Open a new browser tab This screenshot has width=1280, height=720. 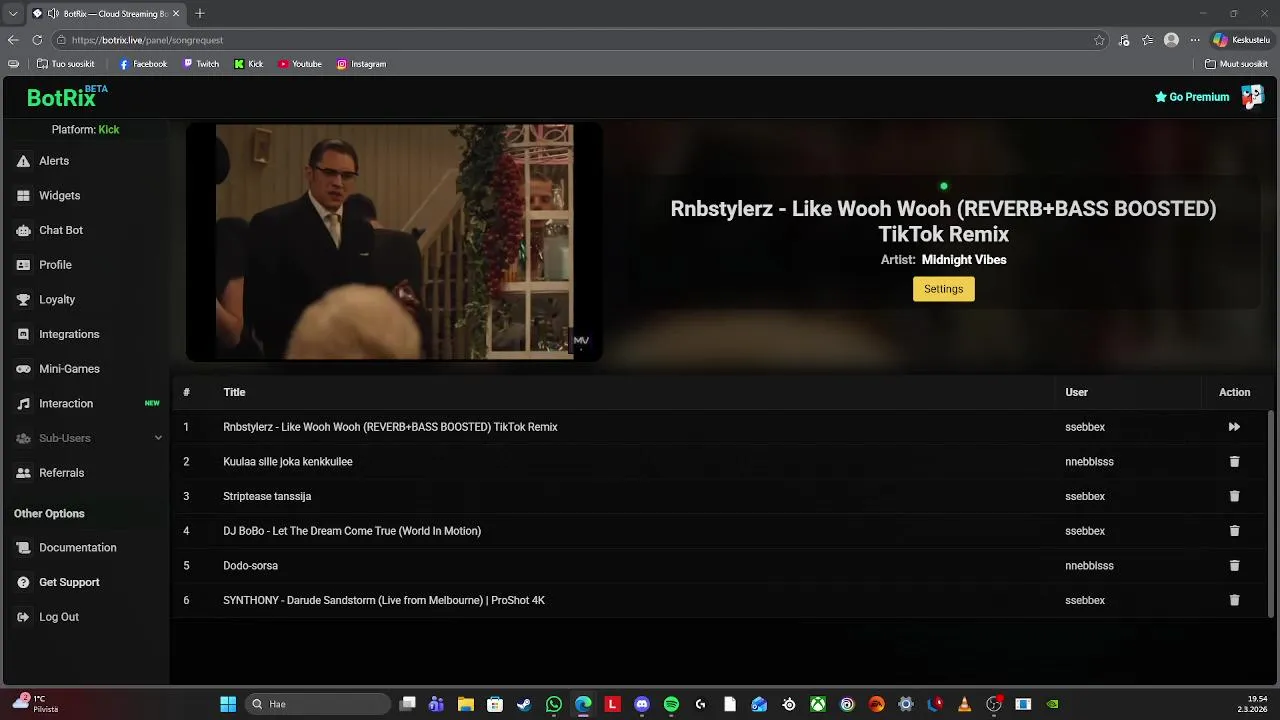pyautogui.click(x=200, y=13)
